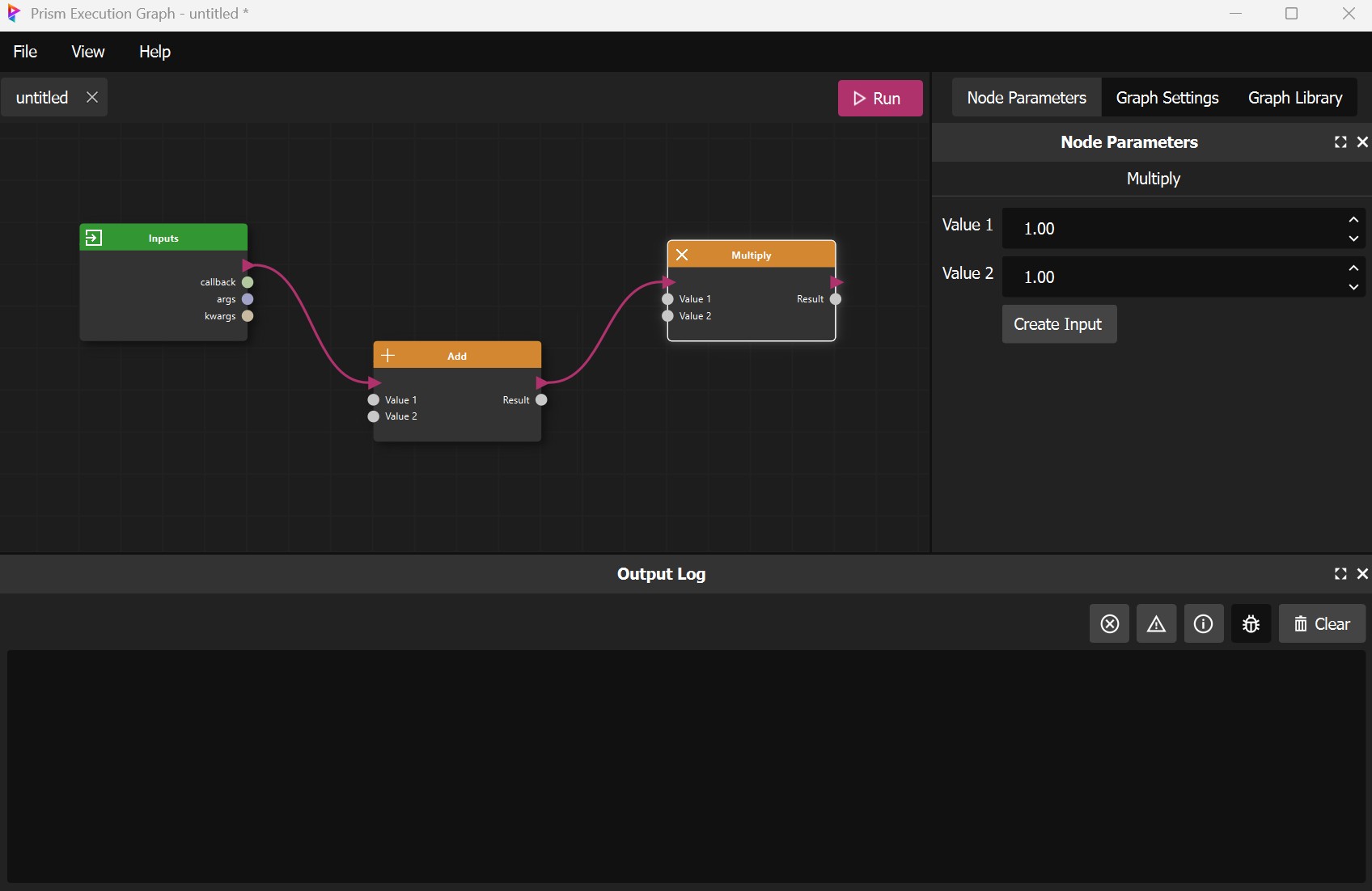Toggle the debug bug filter icon

(1251, 624)
